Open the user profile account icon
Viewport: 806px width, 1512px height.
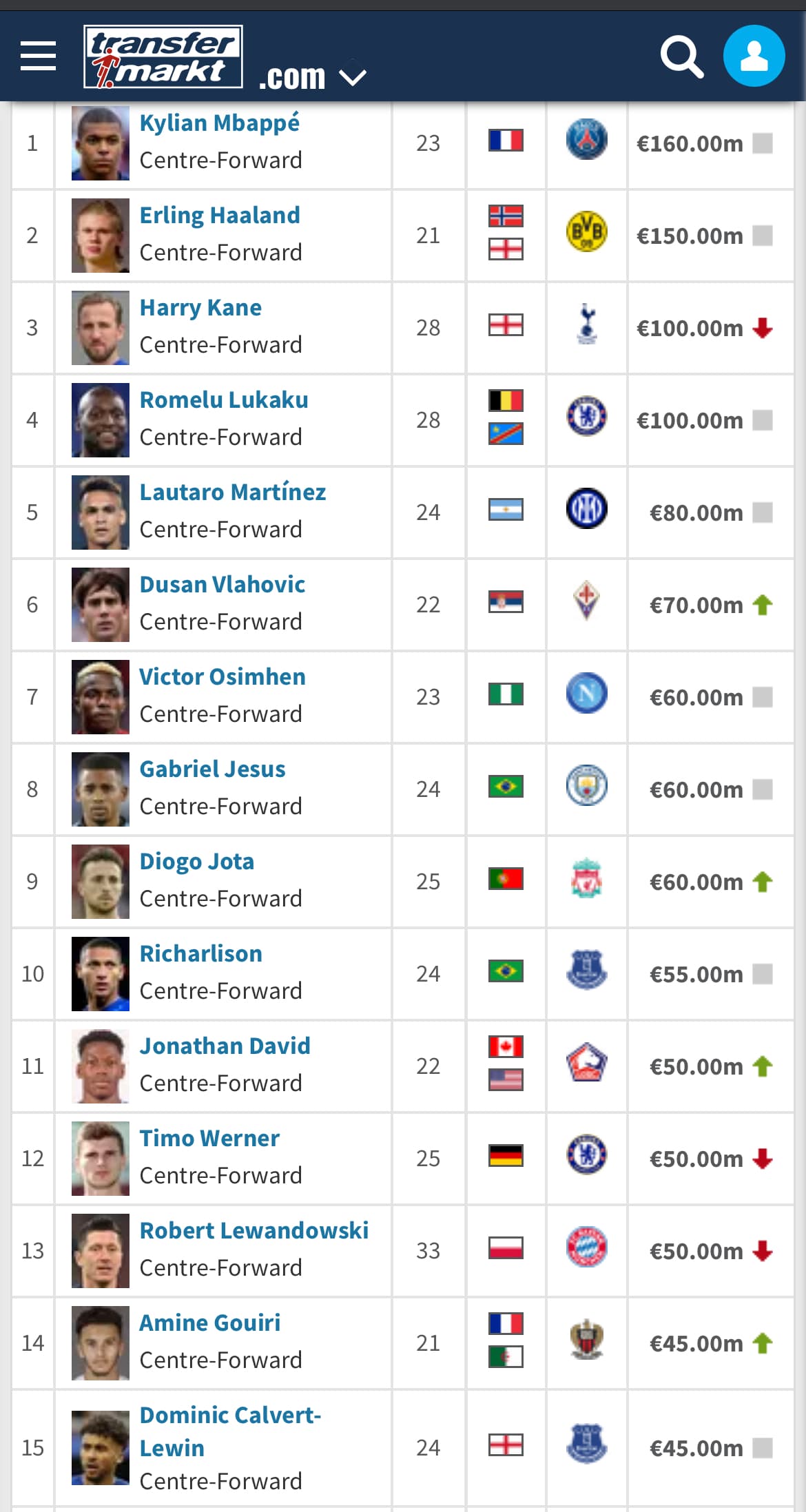coord(754,56)
